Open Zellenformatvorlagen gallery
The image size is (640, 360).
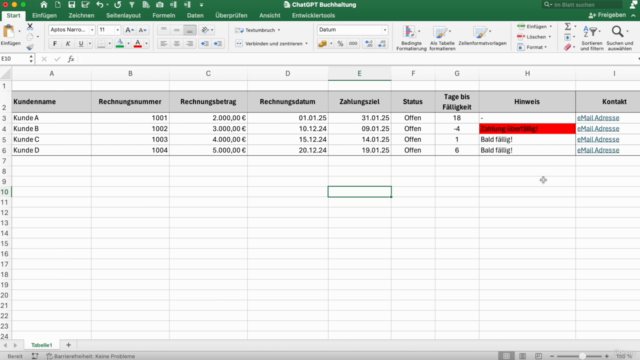pos(482,36)
